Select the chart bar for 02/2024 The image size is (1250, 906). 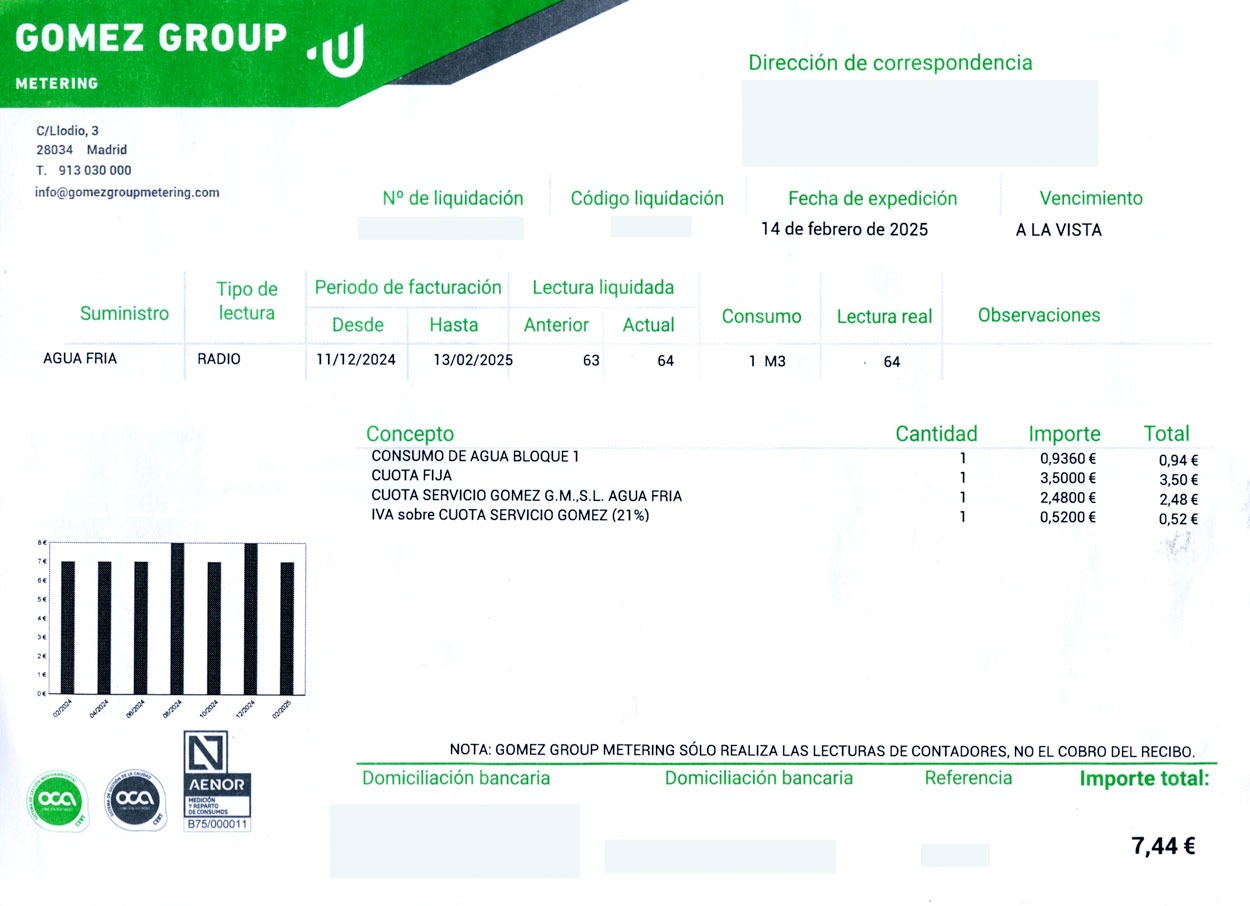coord(68,627)
